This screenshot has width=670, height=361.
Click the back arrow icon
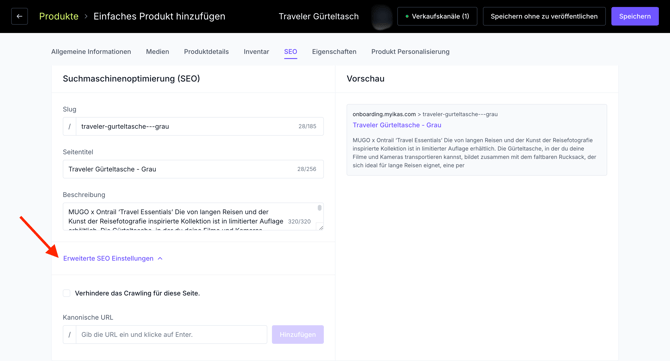(19, 16)
